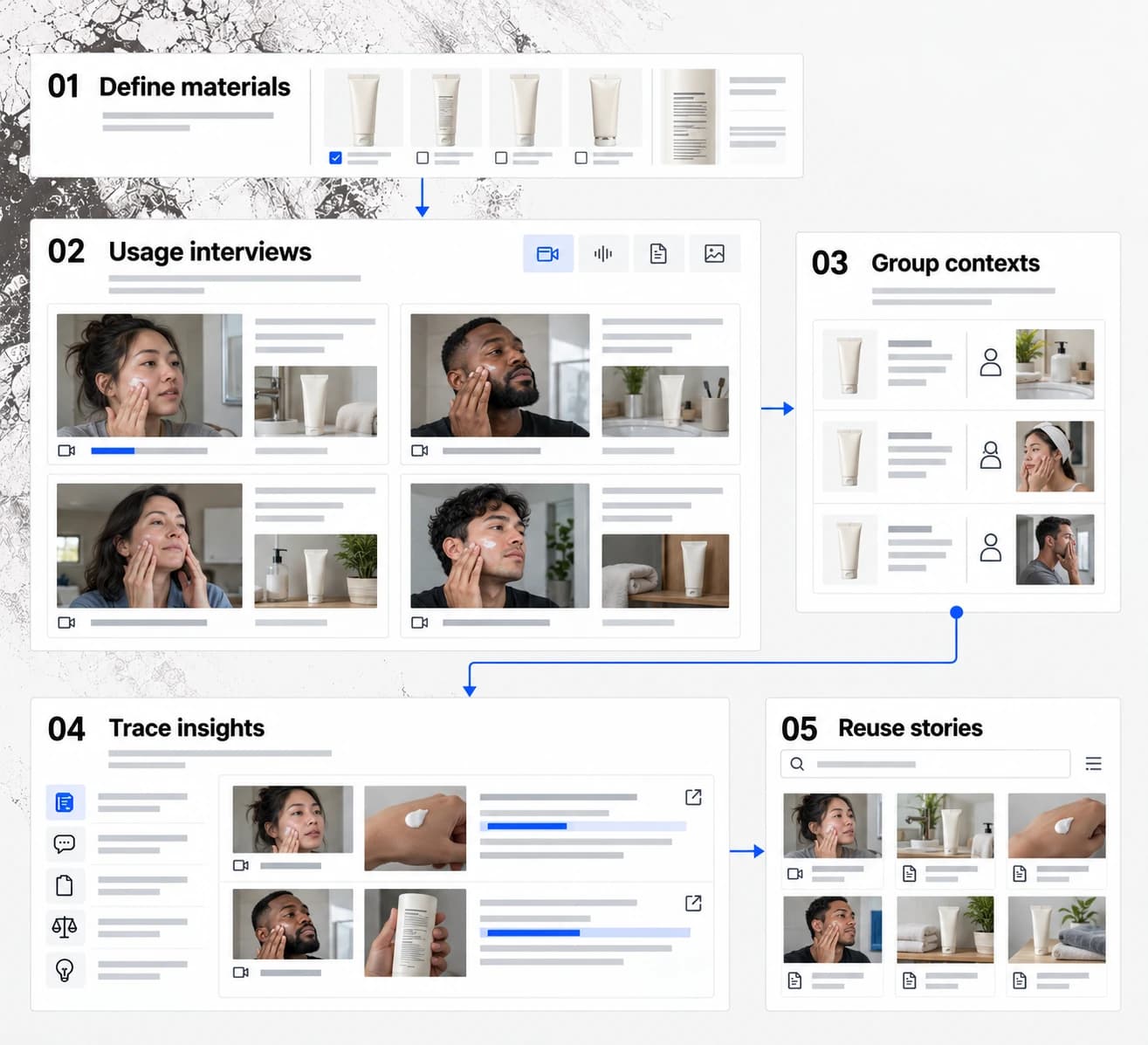Tick the third product tube's checkbox

(501, 158)
